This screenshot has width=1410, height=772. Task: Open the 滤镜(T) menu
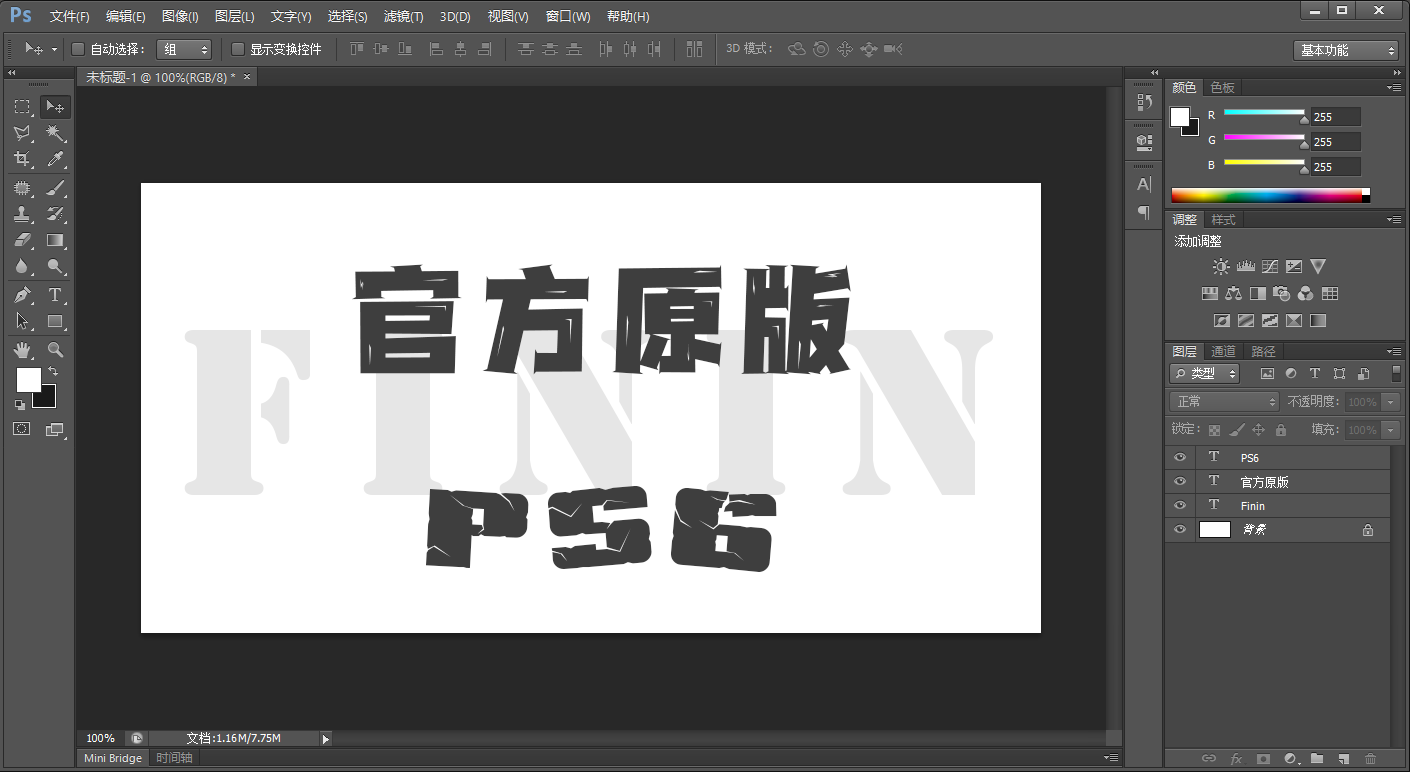click(403, 17)
